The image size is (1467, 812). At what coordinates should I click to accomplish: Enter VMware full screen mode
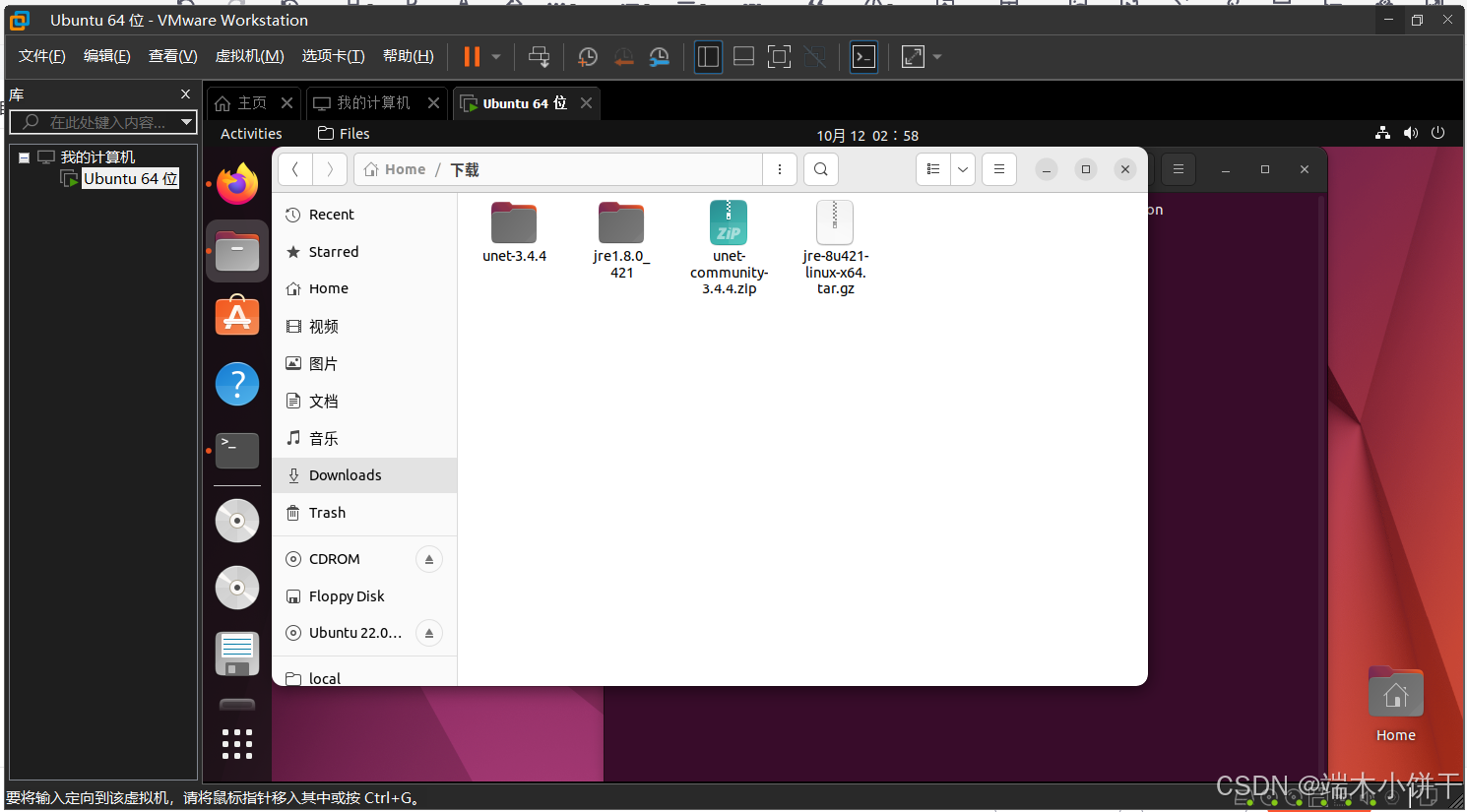point(779,56)
